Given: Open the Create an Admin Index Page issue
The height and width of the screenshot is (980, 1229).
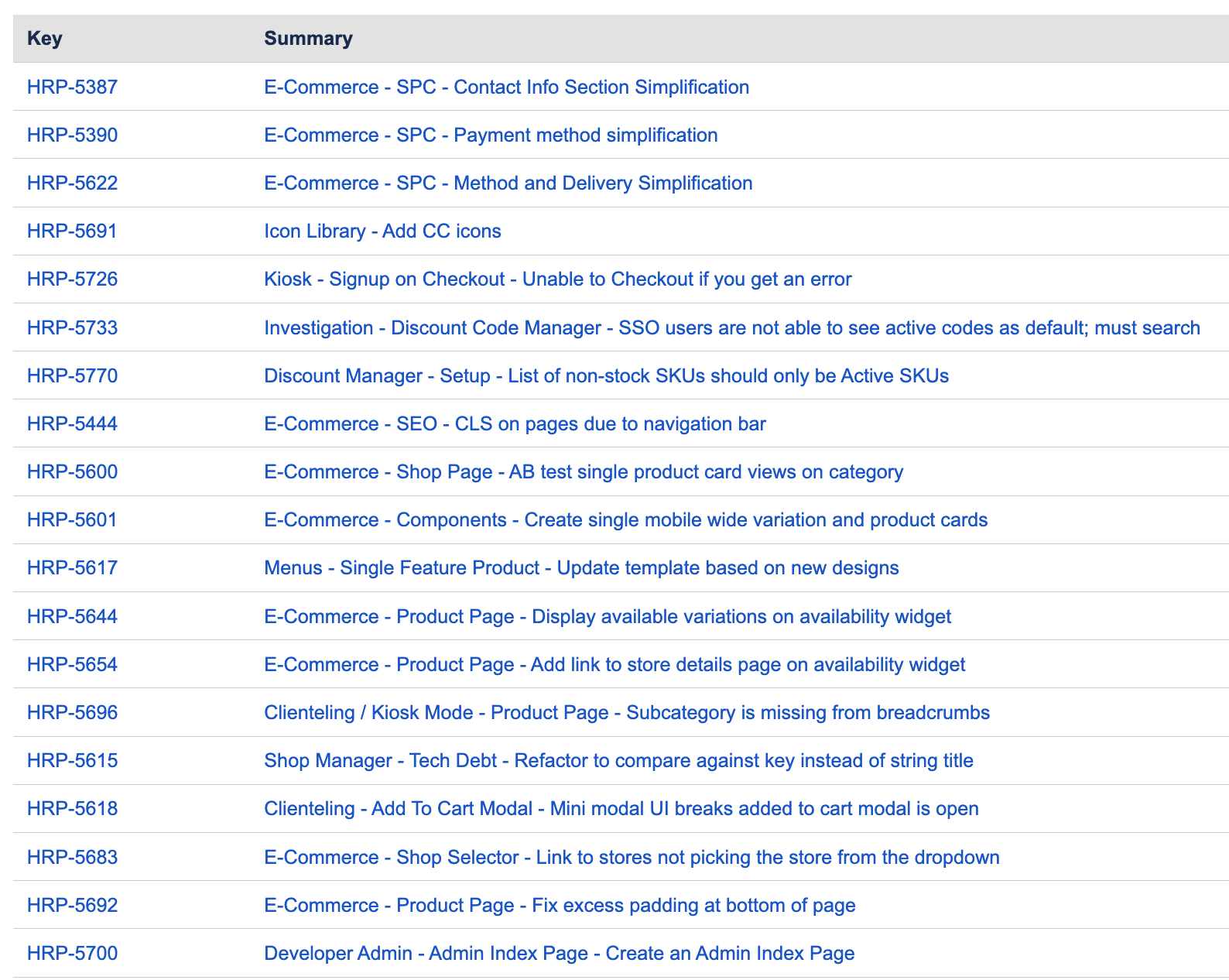Looking at the screenshot, I should coord(559,953).
